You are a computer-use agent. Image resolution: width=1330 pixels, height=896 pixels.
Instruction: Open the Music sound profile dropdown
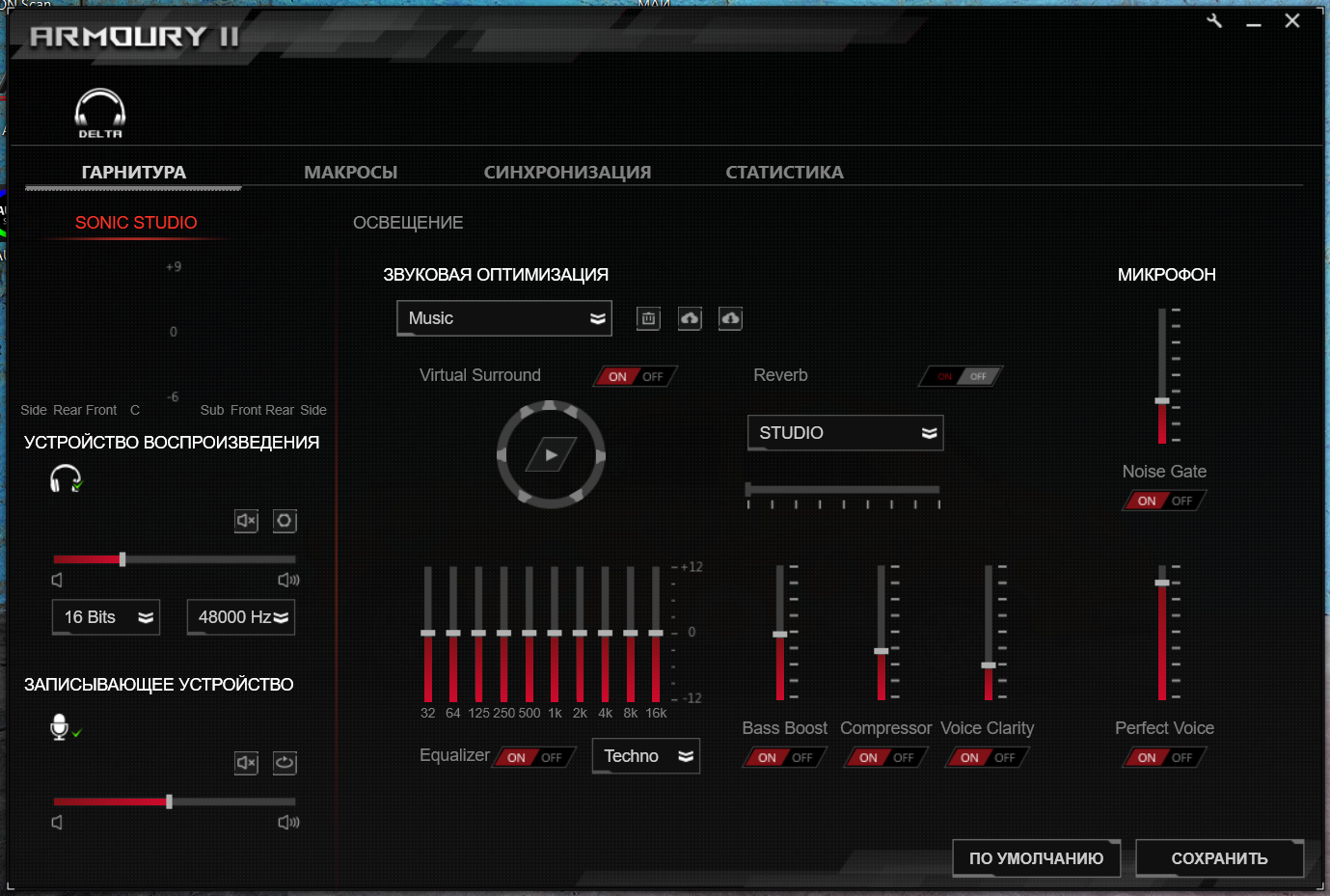pyautogui.click(x=504, y=318)
